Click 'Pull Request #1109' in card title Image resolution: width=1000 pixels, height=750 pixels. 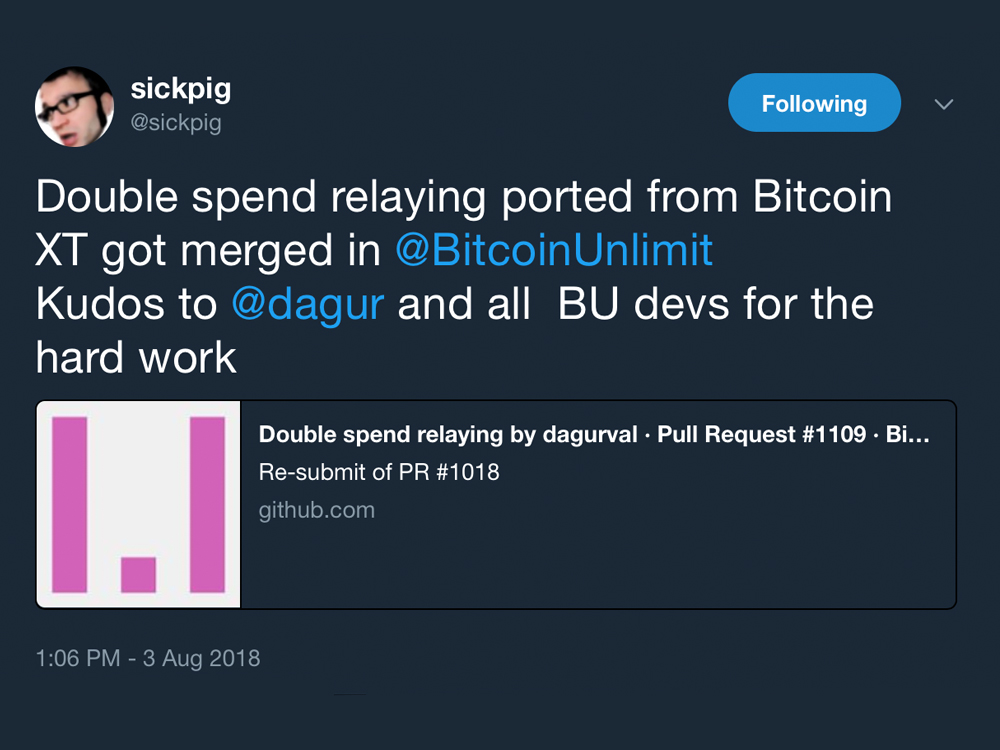761,435
